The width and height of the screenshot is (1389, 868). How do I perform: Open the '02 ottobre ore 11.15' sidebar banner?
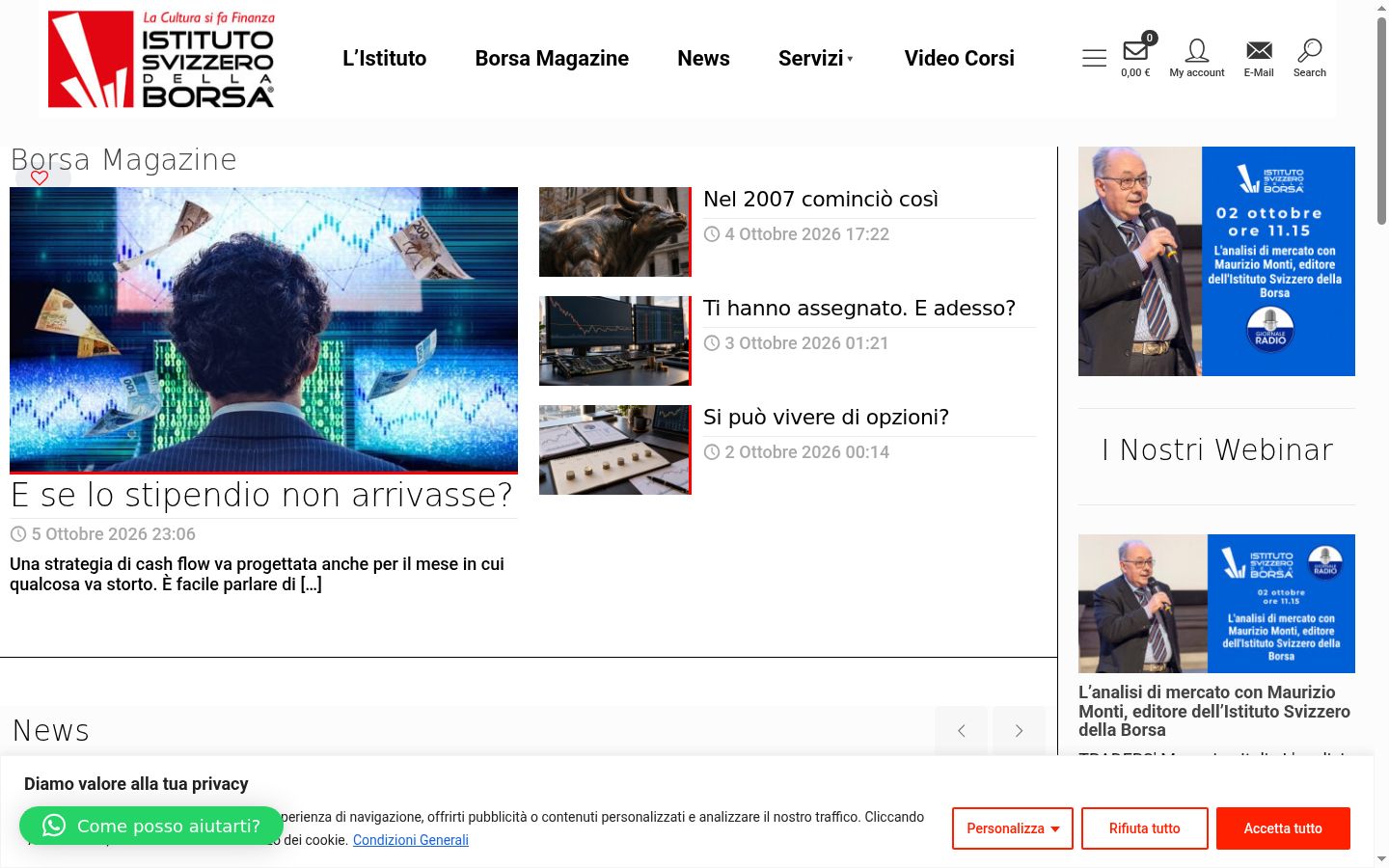1216,261
